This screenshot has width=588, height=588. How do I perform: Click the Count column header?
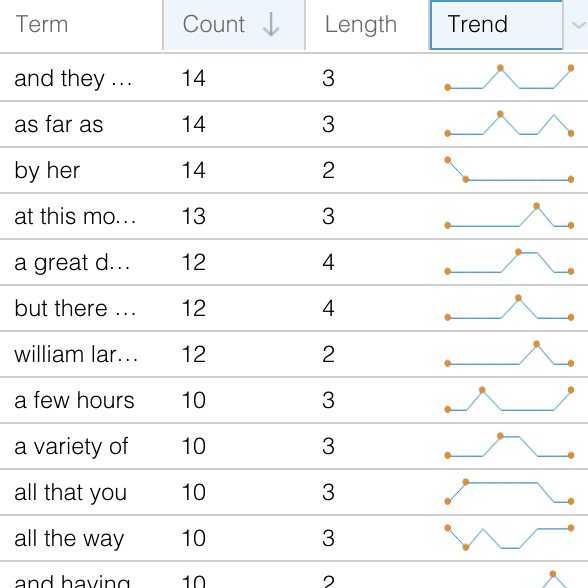(234, 25)
